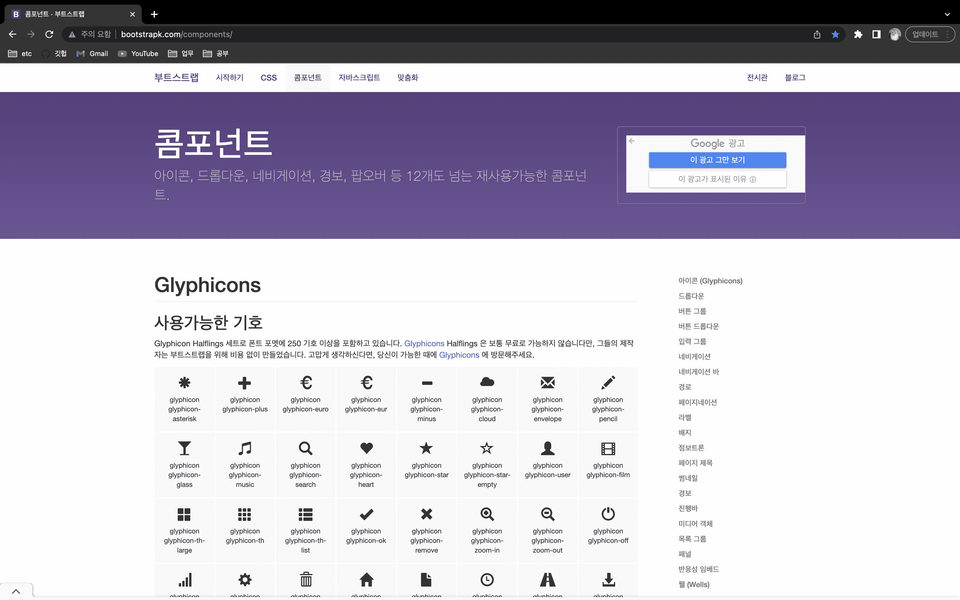Click the share icon in address bar
This screenshot has height=600, width=960.
pos(817,34)
